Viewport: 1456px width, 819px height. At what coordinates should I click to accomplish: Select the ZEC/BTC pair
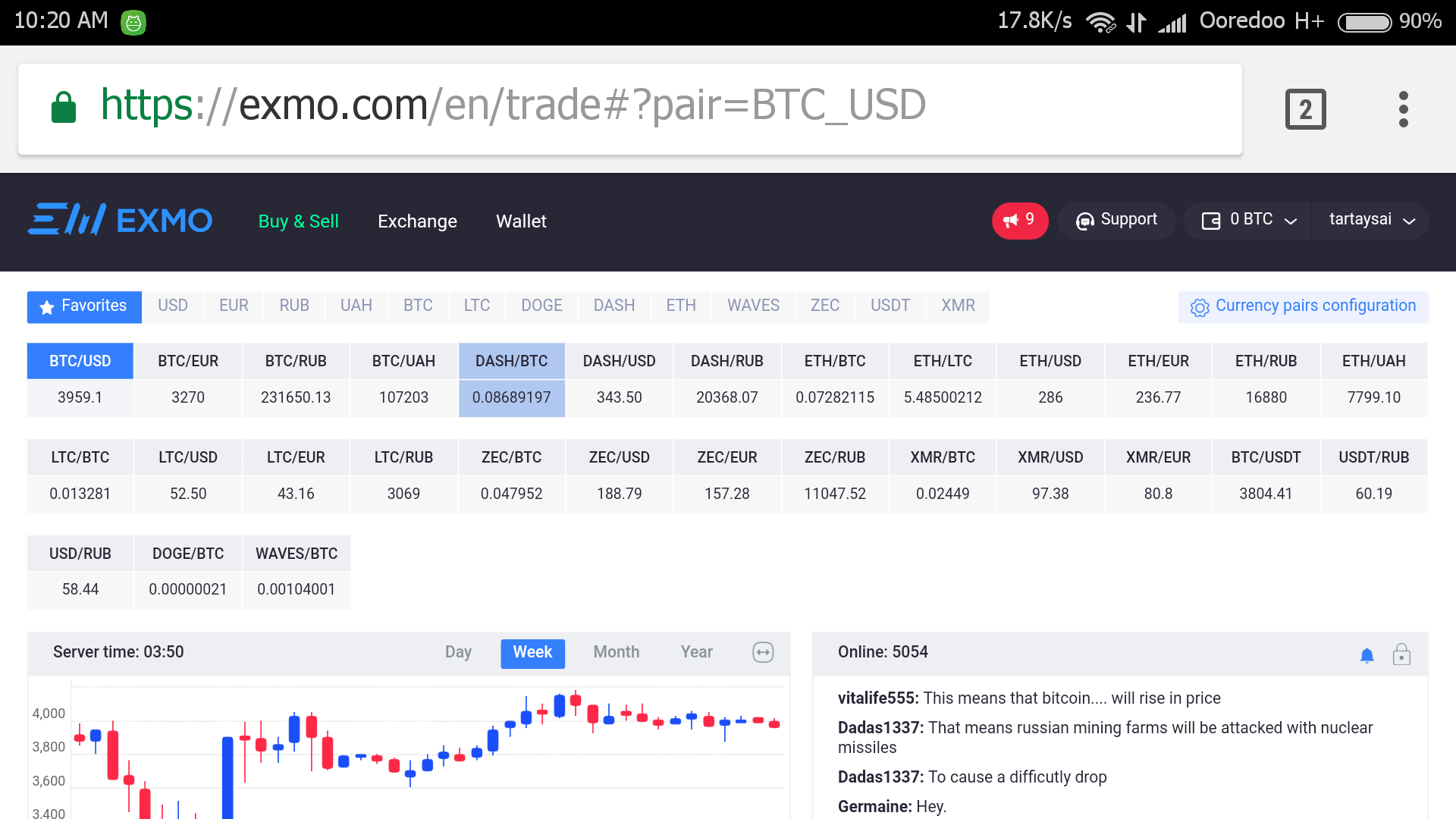tap(512, 475)
